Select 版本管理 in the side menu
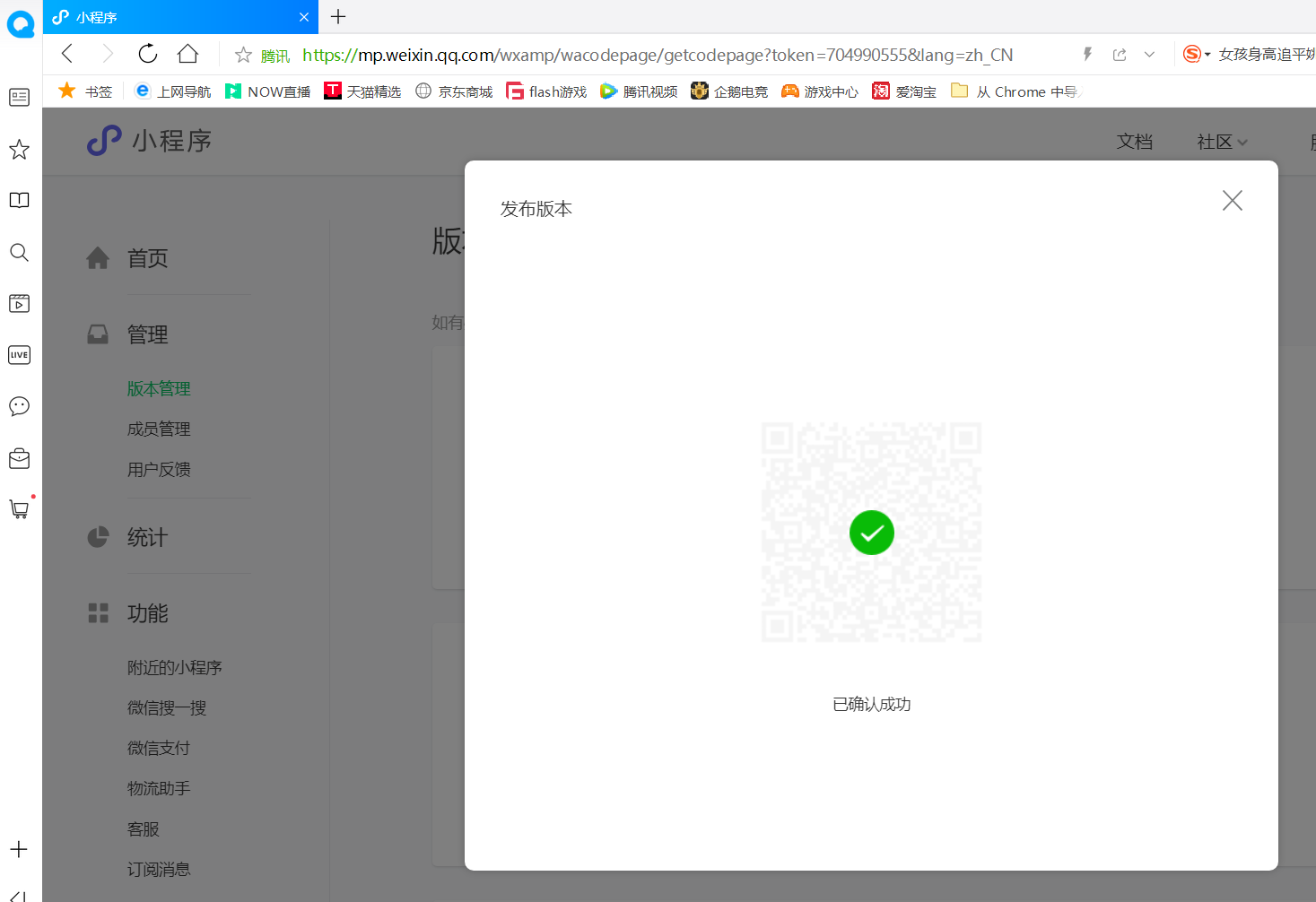 159,388
